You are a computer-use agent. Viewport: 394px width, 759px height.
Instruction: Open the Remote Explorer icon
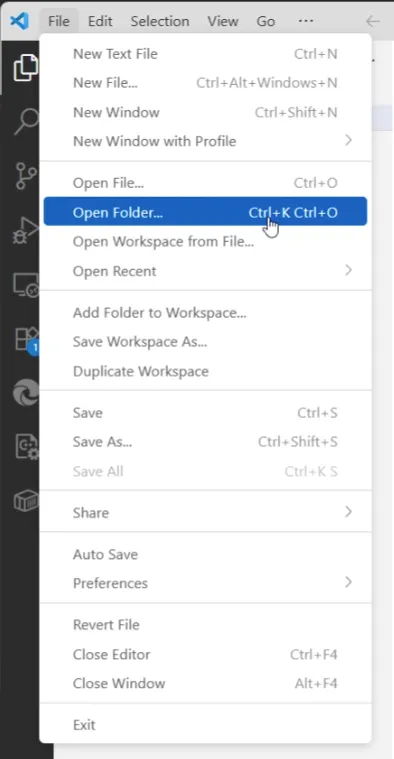[x=25, y=285]
